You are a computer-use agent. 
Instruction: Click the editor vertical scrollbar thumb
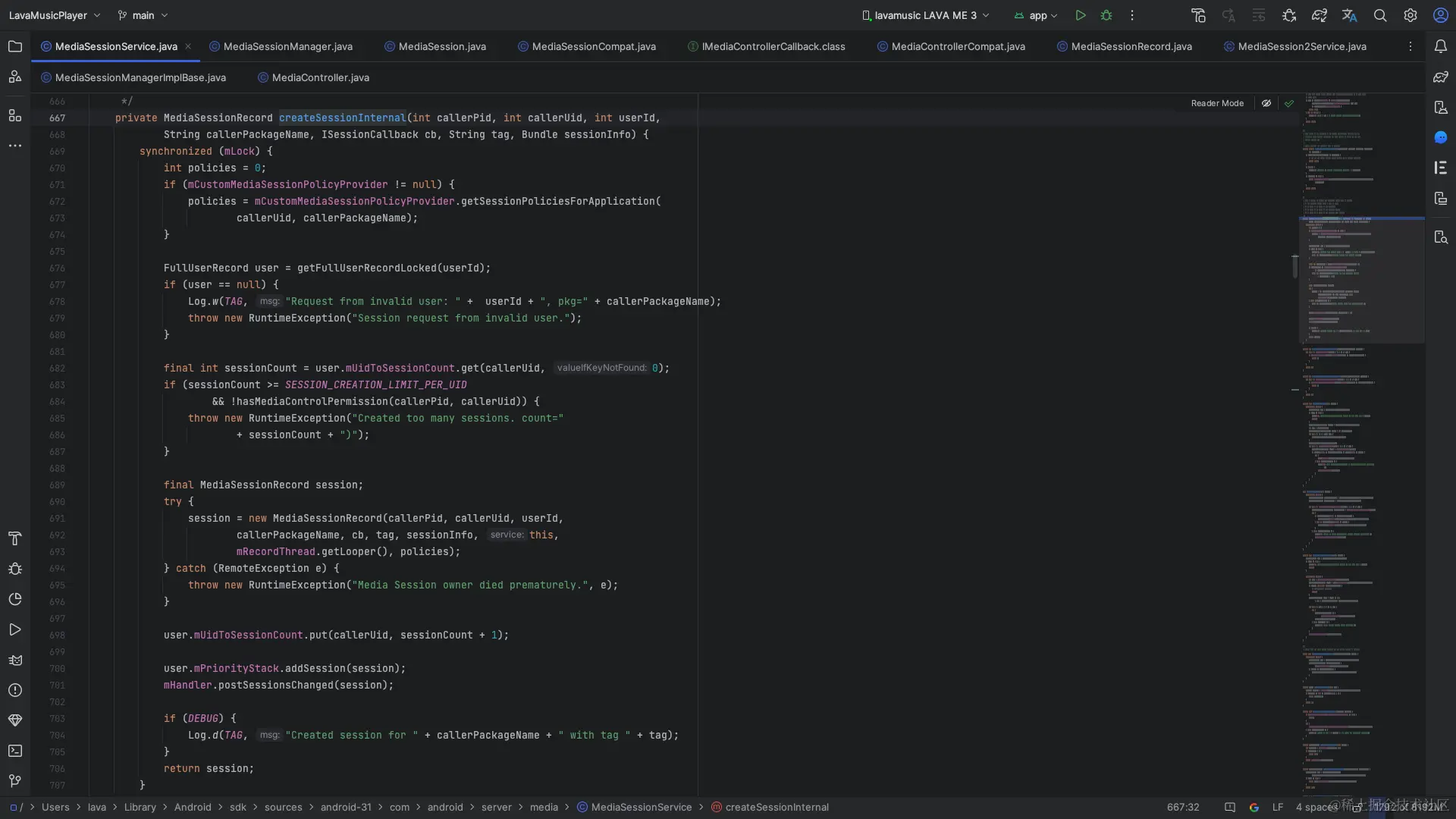click(x=1294, y=266)
